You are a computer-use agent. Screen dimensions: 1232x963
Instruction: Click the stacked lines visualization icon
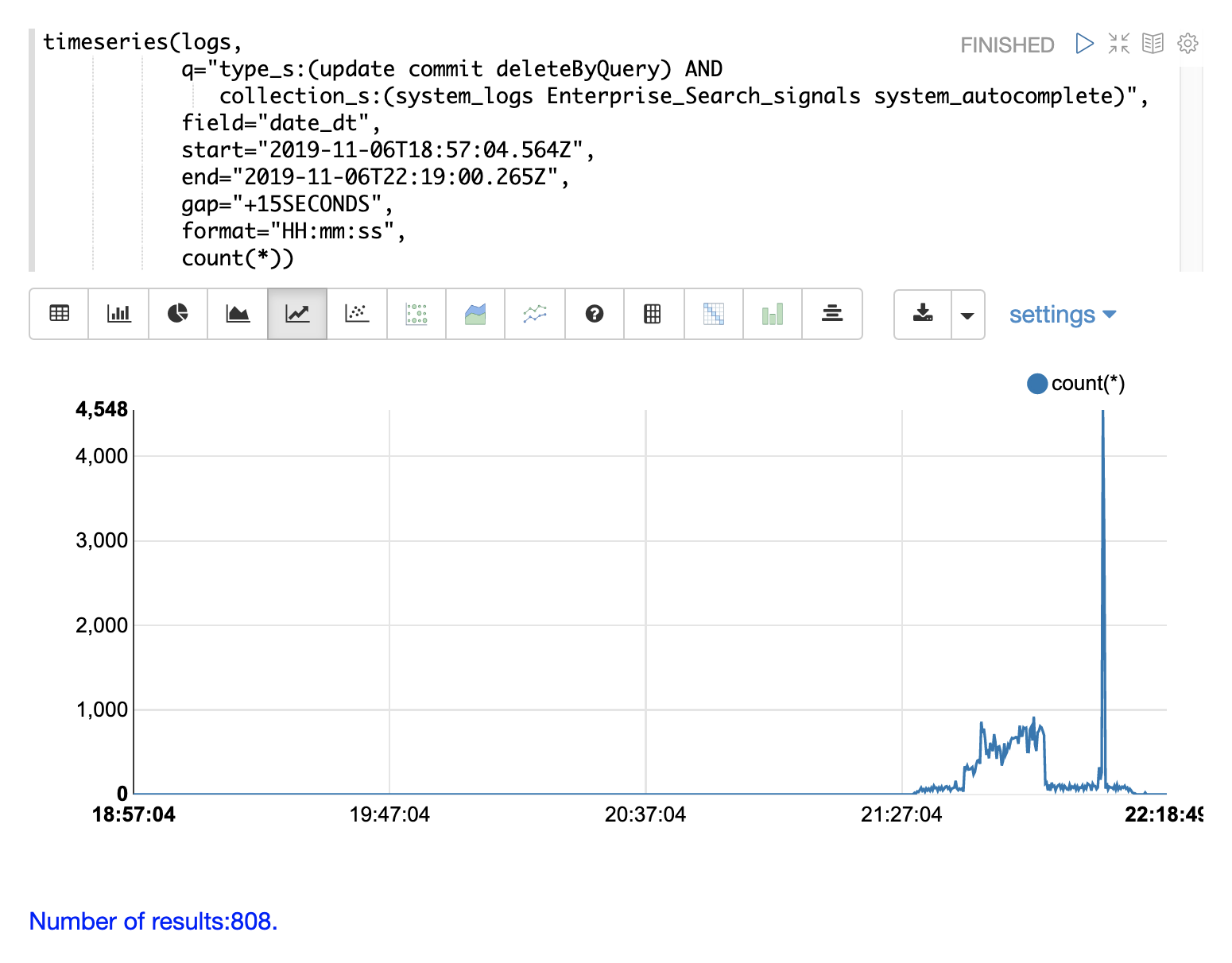click(831, 314)
